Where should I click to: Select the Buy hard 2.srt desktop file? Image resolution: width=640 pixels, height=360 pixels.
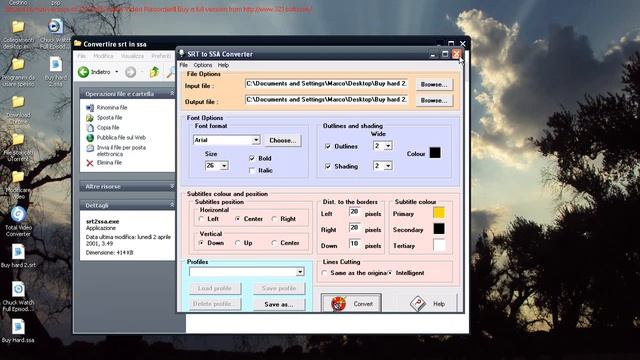pos(18,252)
